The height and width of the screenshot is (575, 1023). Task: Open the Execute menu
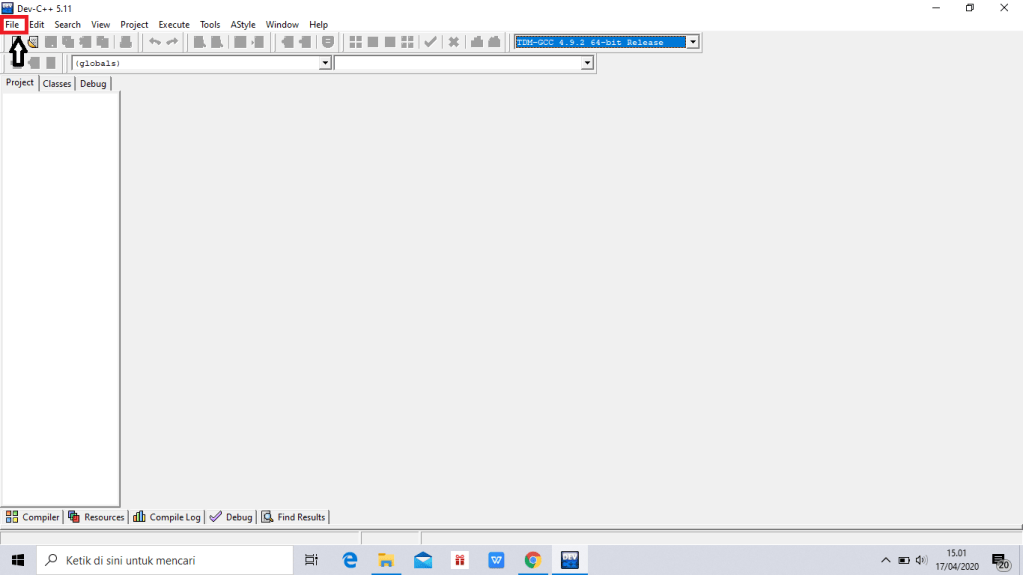click(x=174, y=24)
